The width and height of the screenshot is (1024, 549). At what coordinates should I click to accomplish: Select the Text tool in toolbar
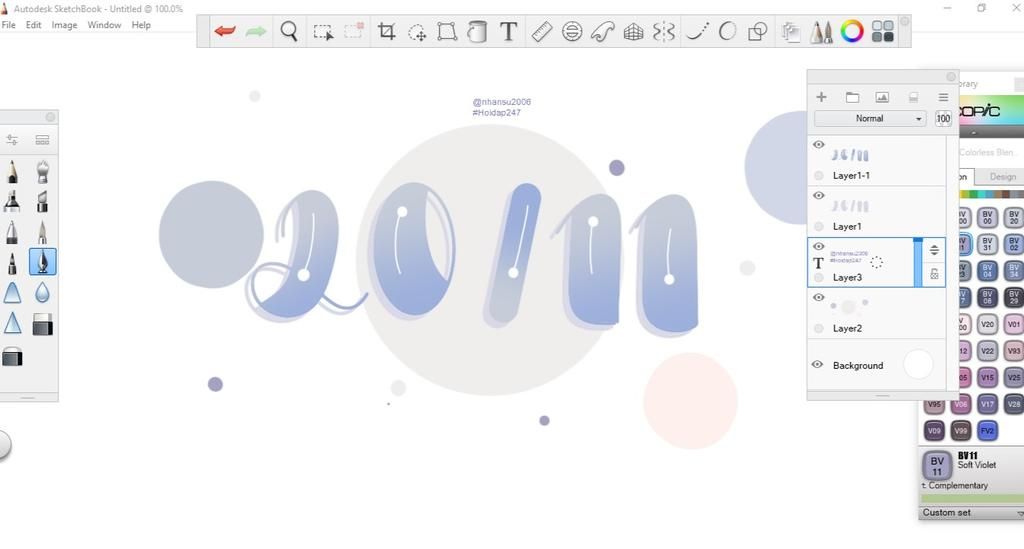(x=508, y=31)
